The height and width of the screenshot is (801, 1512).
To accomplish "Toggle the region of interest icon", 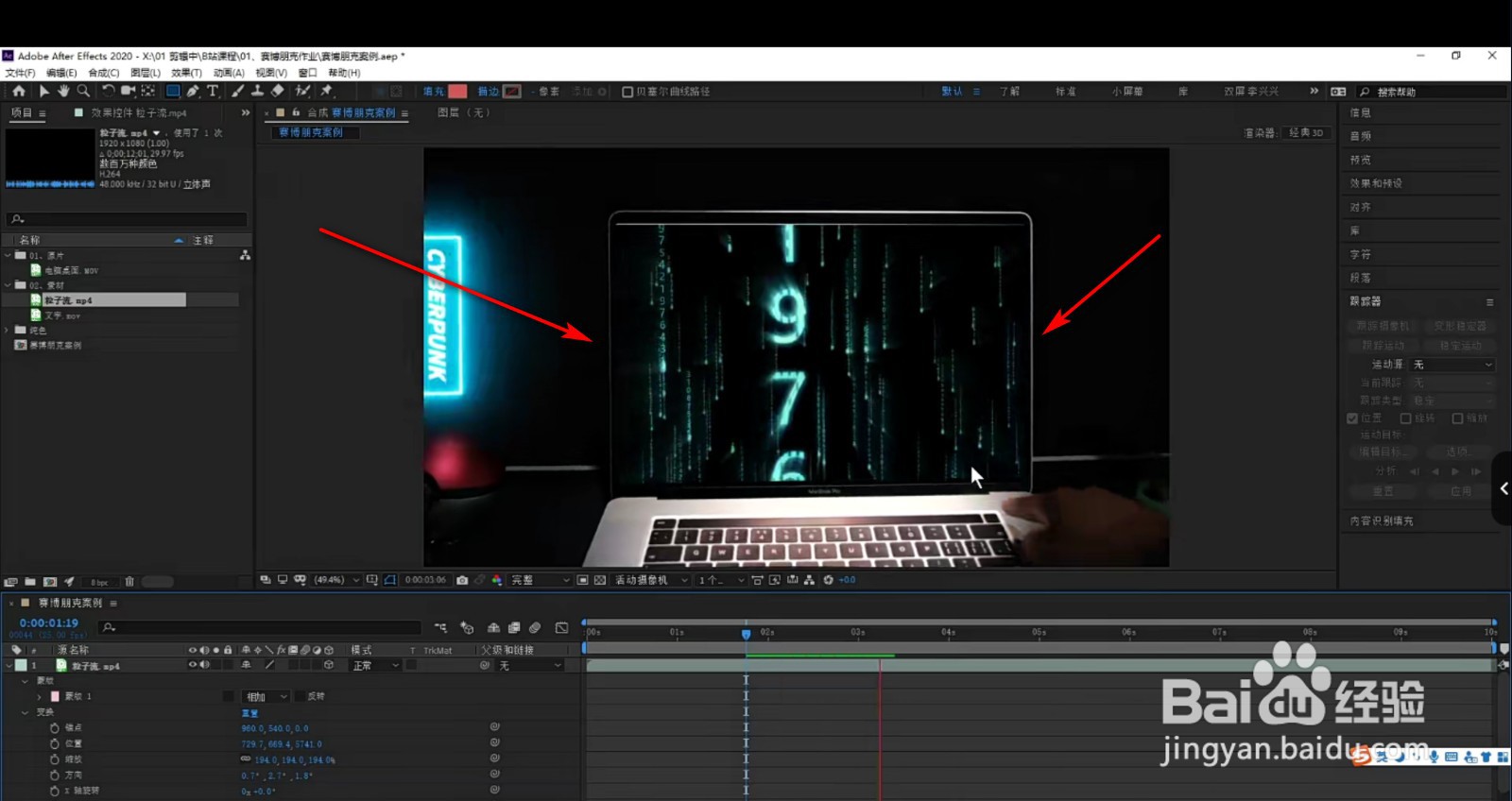I will coord(583,580).
